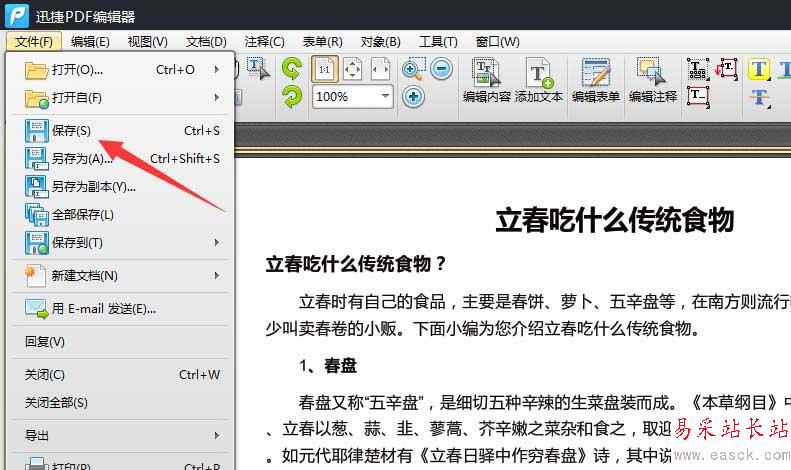The height and width of the screenshot is (470, 791).
Task: Select the marquee zoom tool icon
Action: point(414,69)
